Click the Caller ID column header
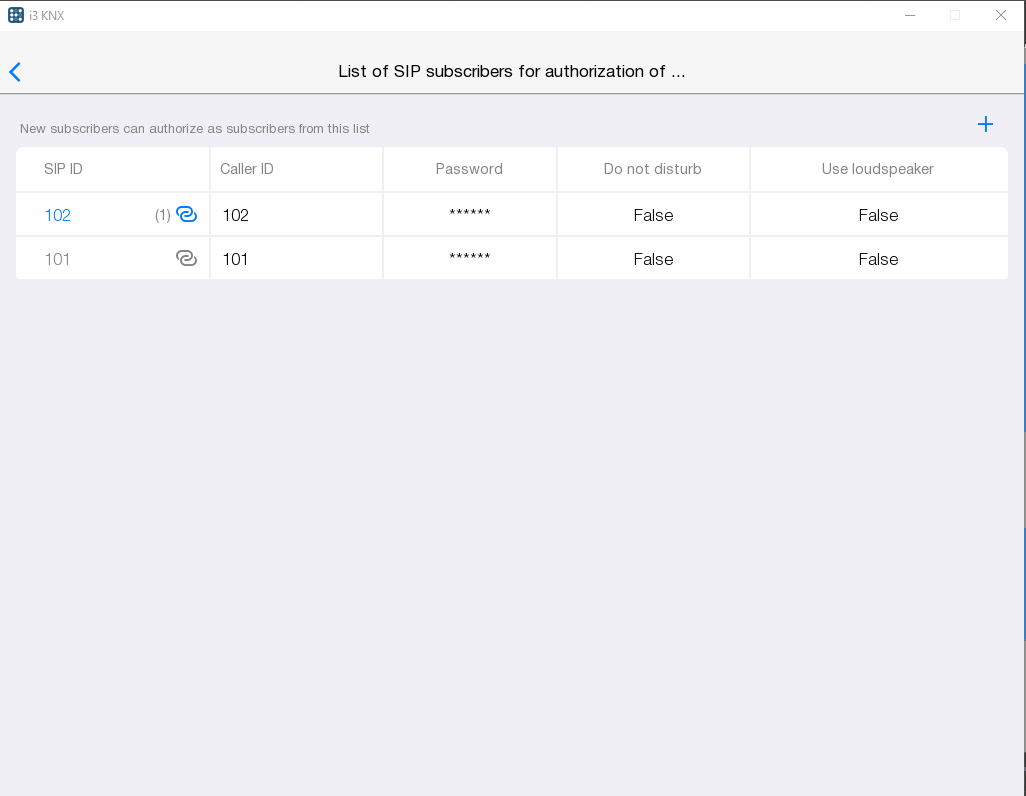Viewport: 1026px width, 796px height. (x=247, y=169)
